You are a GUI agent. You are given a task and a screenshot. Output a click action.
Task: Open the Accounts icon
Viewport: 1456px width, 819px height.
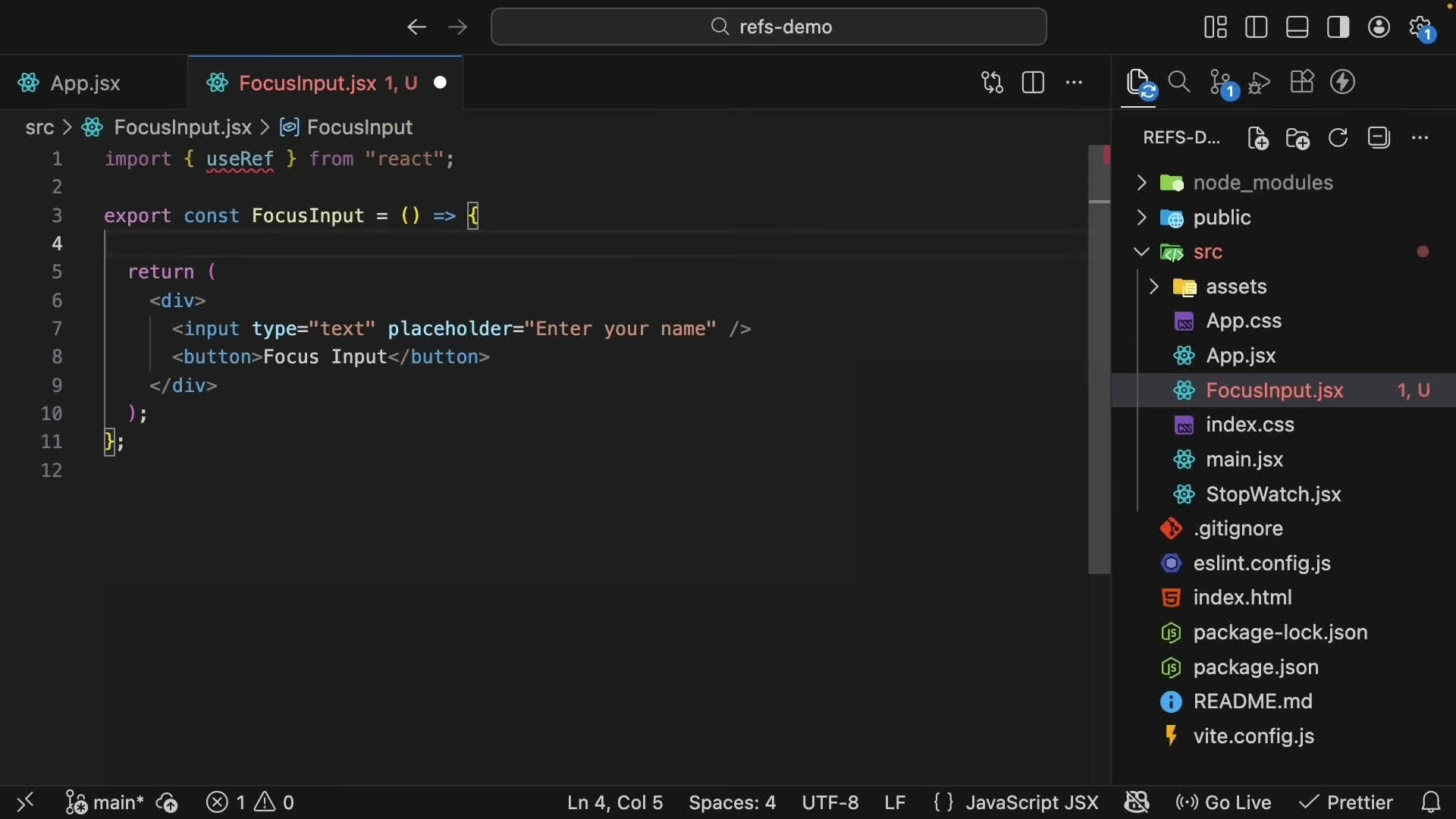point(1379,27)
